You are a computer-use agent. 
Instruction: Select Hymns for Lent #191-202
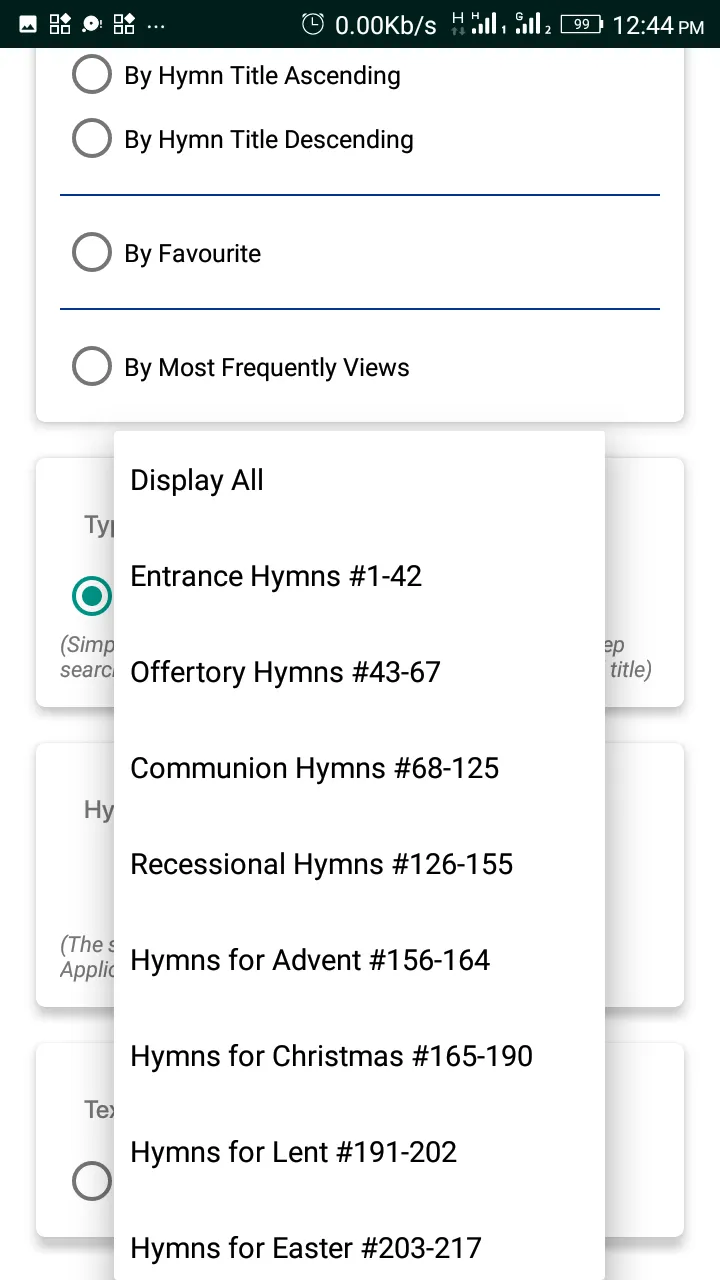[359, 1152]
